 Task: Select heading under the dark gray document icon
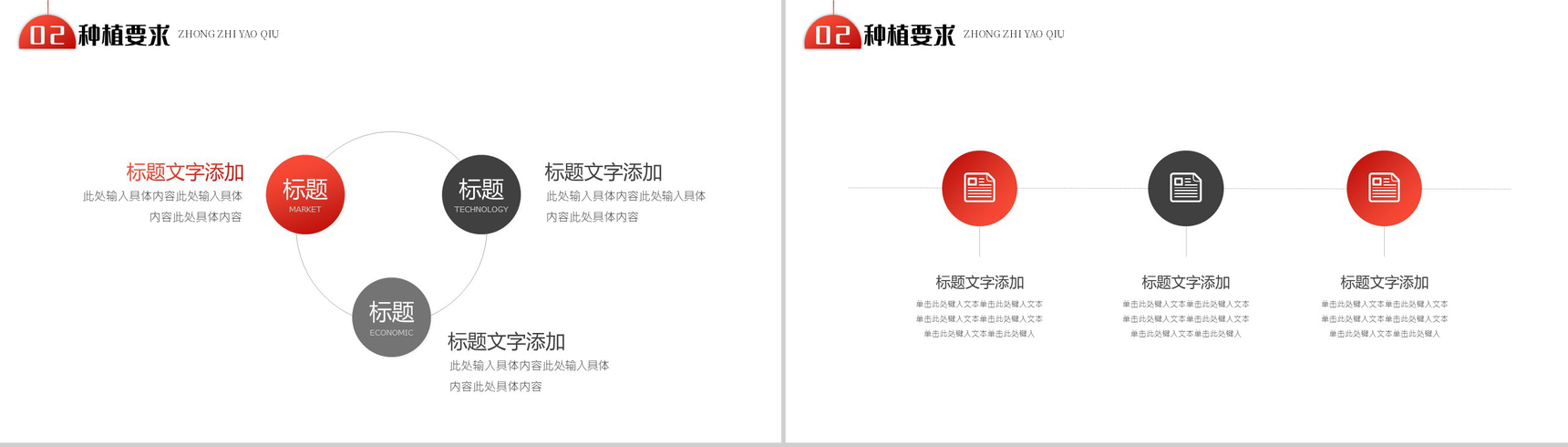1186,283
